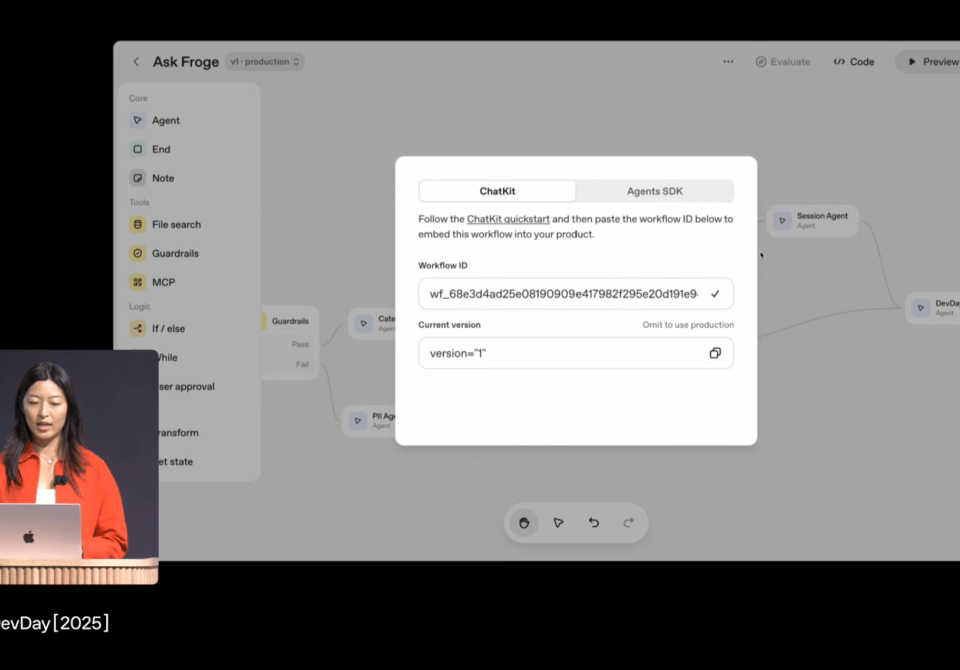Screen dimensions: 960x670
Task: Click the Note icon under Core
Action: (137, 178)
